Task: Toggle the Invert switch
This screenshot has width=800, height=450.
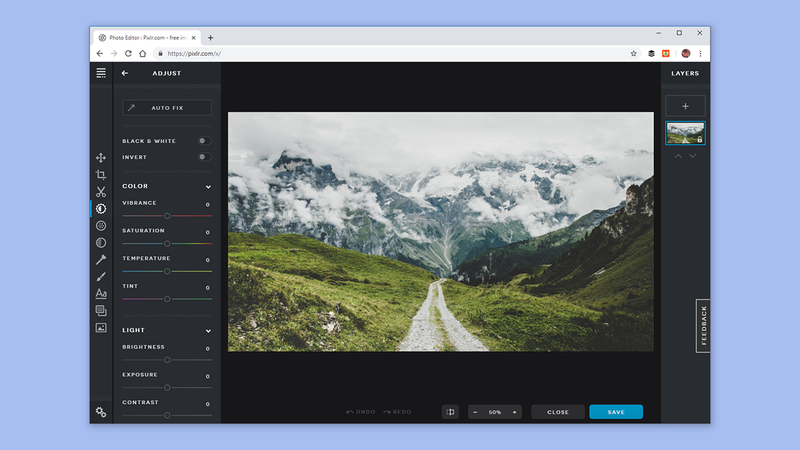Action: click(204, 157)
